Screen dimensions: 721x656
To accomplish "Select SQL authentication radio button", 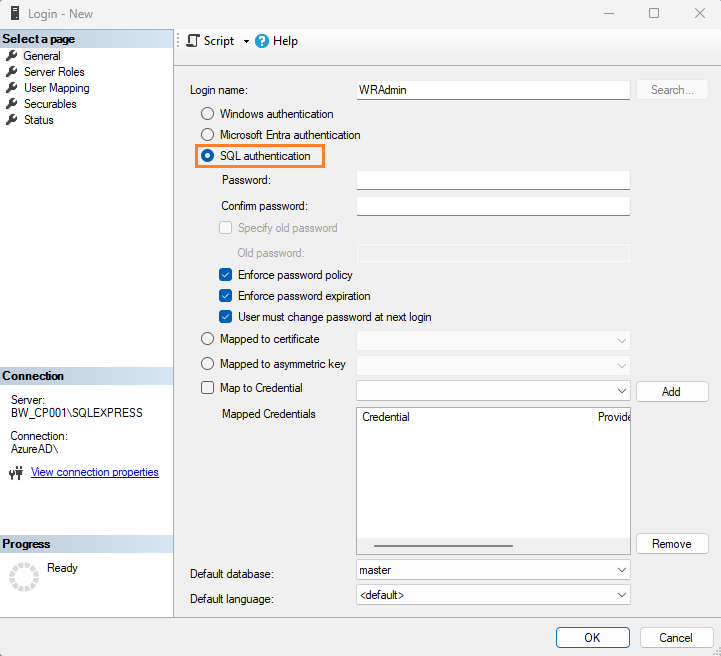I will click(x=207, y=156).
